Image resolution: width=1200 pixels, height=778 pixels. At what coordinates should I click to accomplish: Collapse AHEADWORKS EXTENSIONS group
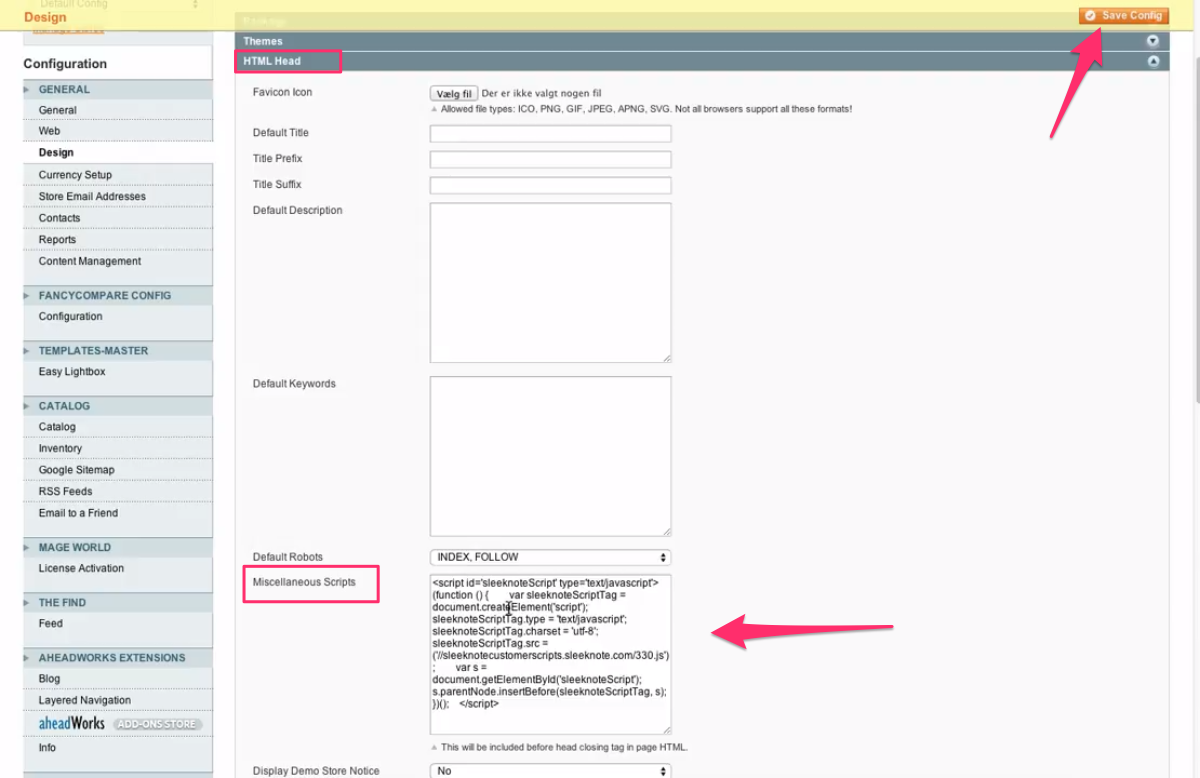pos(117,657)
